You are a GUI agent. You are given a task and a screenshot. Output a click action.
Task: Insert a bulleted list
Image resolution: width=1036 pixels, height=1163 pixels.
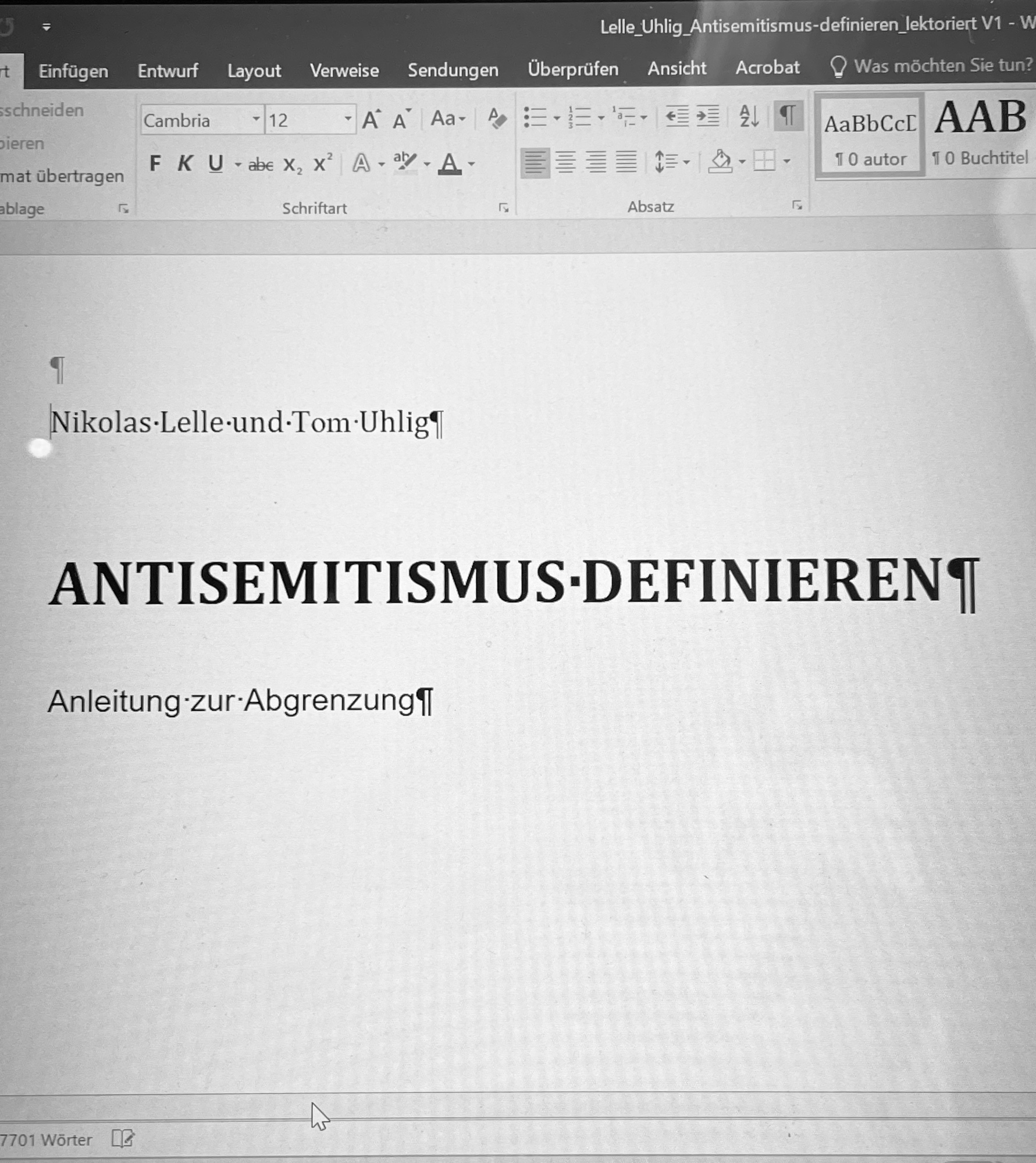click(535, 117)
